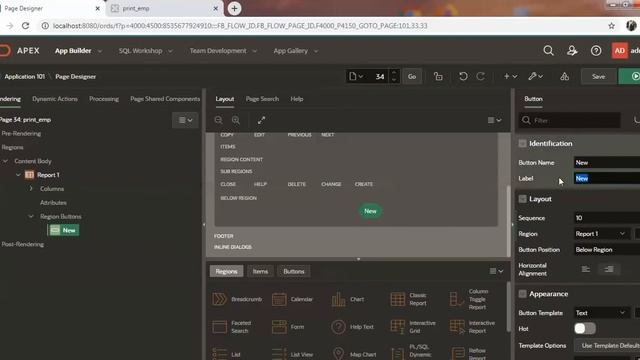Collapse the Layout properties section
Image resolution: width=640 pixels, height=360 pixels.
(x=522, y=199)
